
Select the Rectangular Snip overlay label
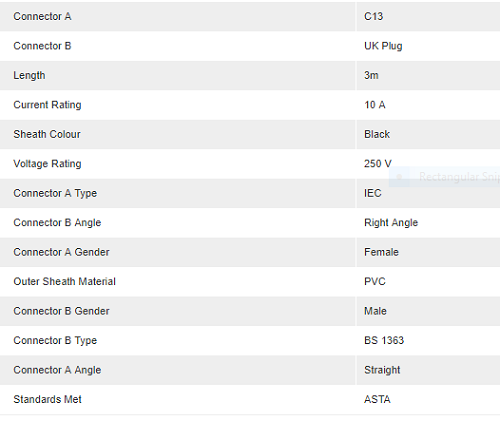coord(459,177)
